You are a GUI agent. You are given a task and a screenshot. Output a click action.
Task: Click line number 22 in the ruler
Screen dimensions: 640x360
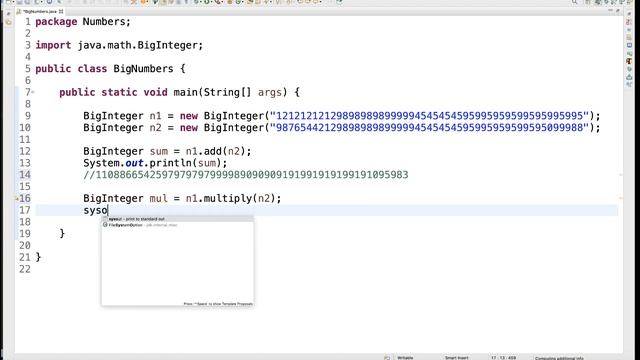[x=25, y=269]
